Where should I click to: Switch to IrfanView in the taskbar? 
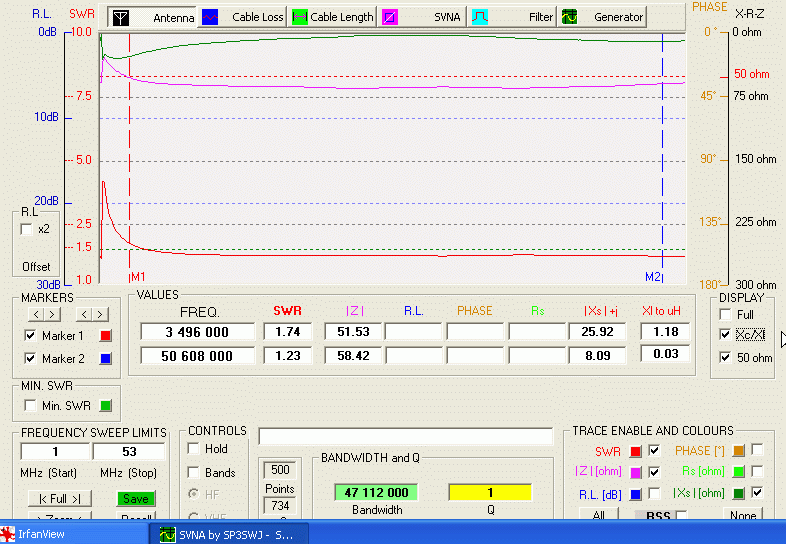pos(40,534)
